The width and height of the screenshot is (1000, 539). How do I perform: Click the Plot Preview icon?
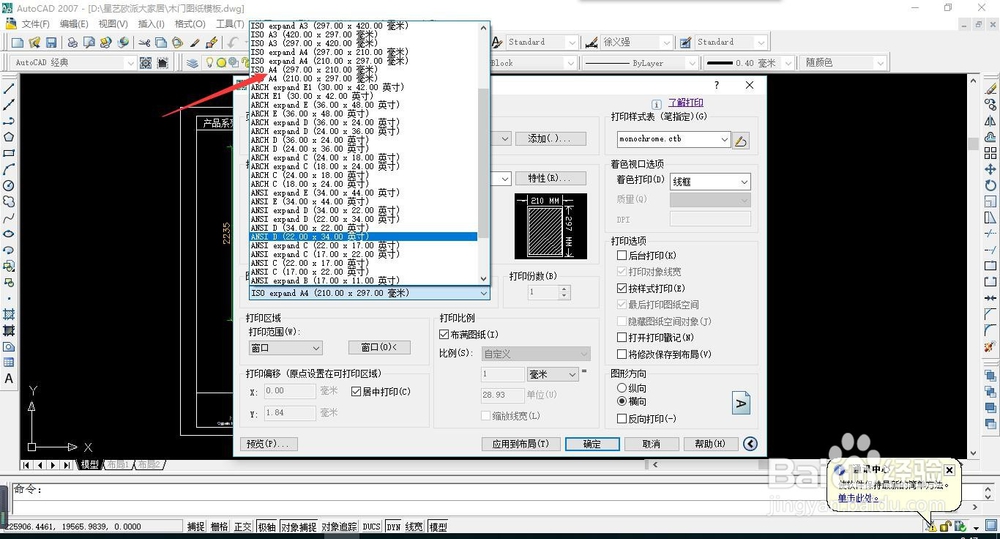(89, 42)
